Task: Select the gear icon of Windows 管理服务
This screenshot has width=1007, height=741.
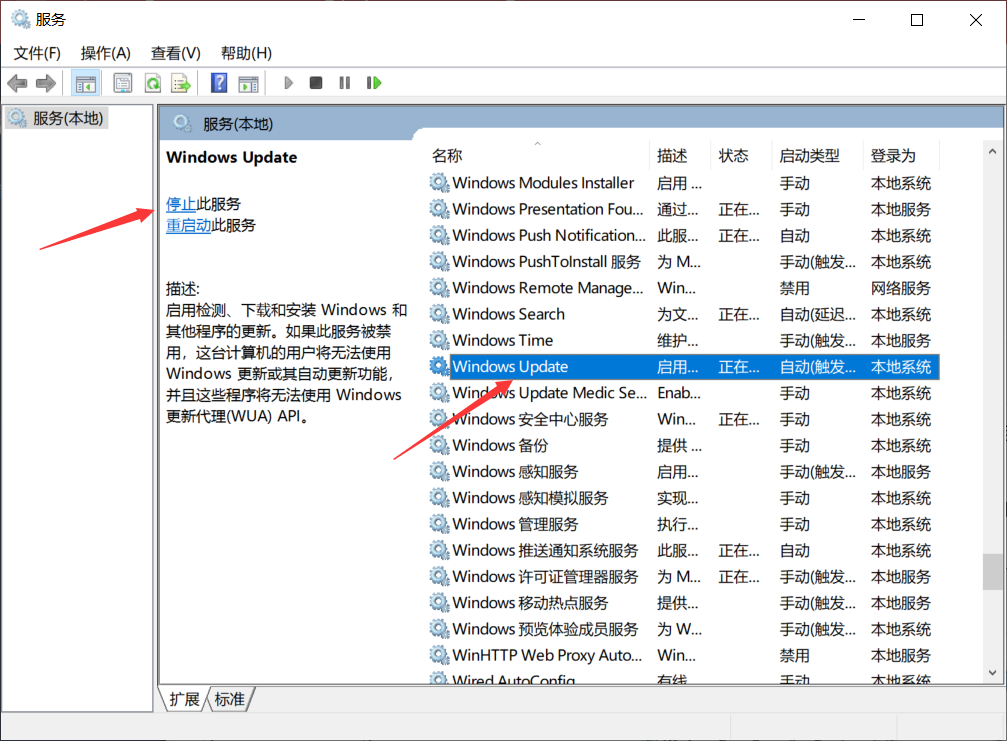Action: (439, 524)
